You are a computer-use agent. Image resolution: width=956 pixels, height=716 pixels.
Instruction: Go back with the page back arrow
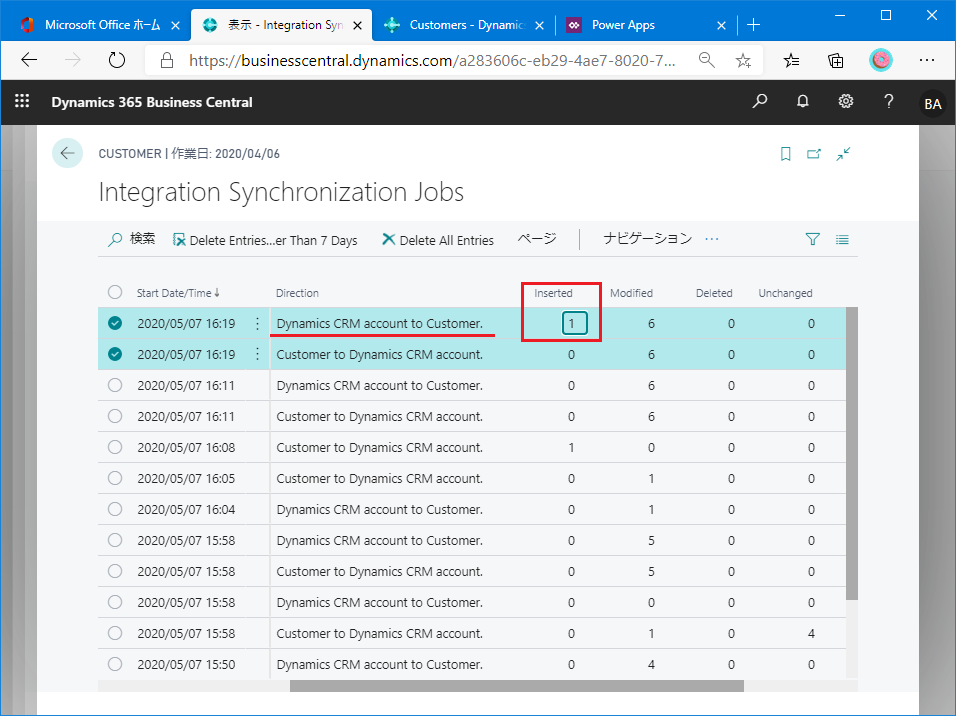[67, 153]
